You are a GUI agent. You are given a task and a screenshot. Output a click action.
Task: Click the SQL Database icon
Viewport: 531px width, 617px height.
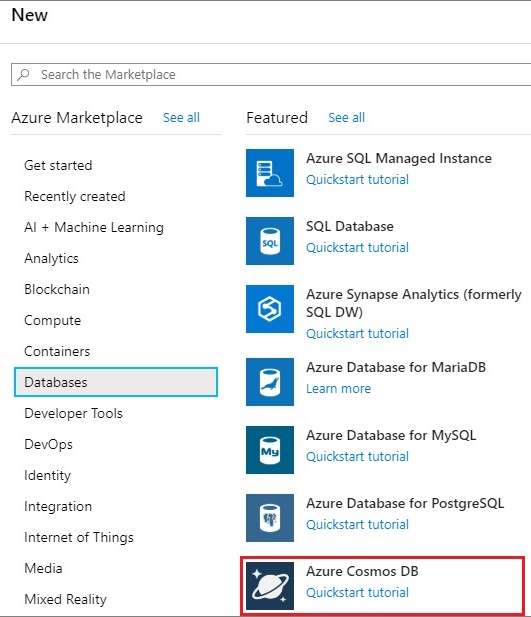tap(270, 241)
